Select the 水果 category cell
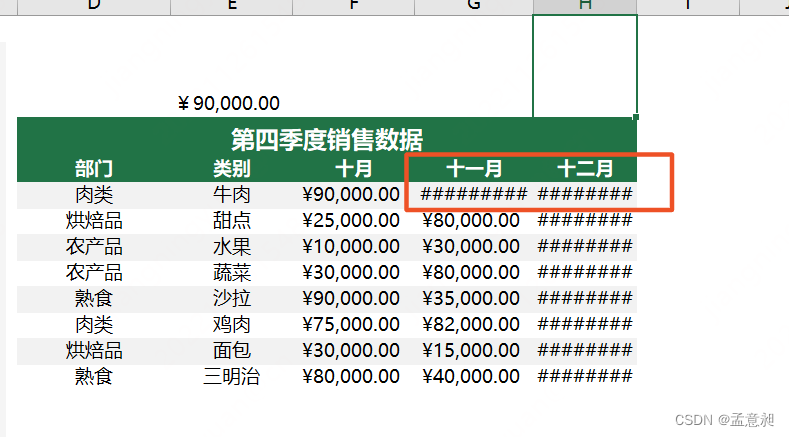 [x=231, y=247]
